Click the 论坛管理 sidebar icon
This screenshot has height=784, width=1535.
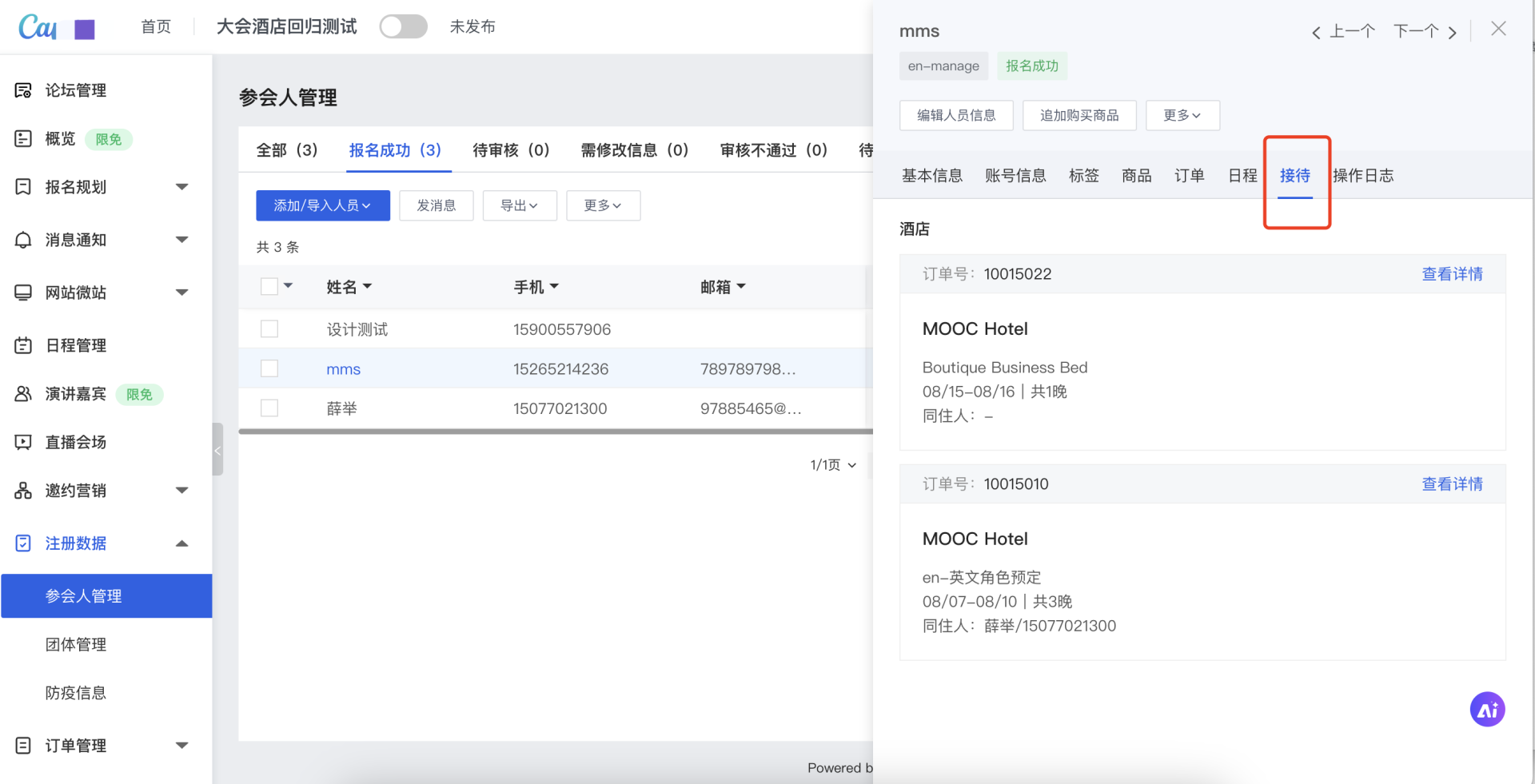point(23,90)
